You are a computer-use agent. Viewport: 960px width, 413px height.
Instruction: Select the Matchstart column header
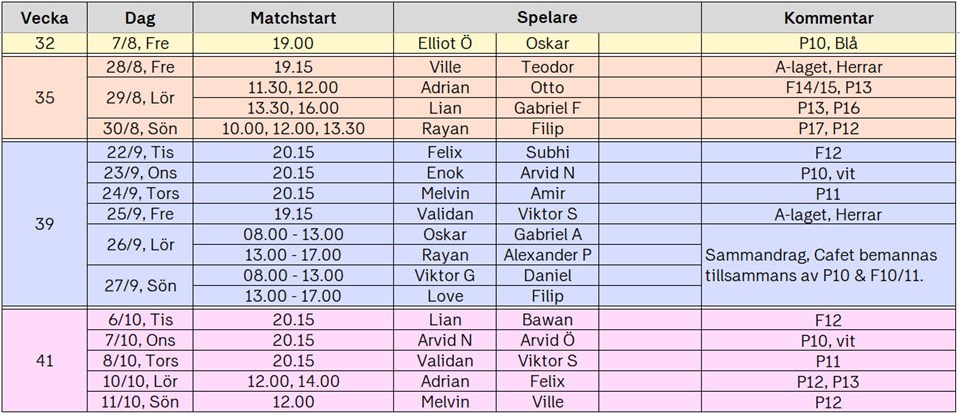293,18
